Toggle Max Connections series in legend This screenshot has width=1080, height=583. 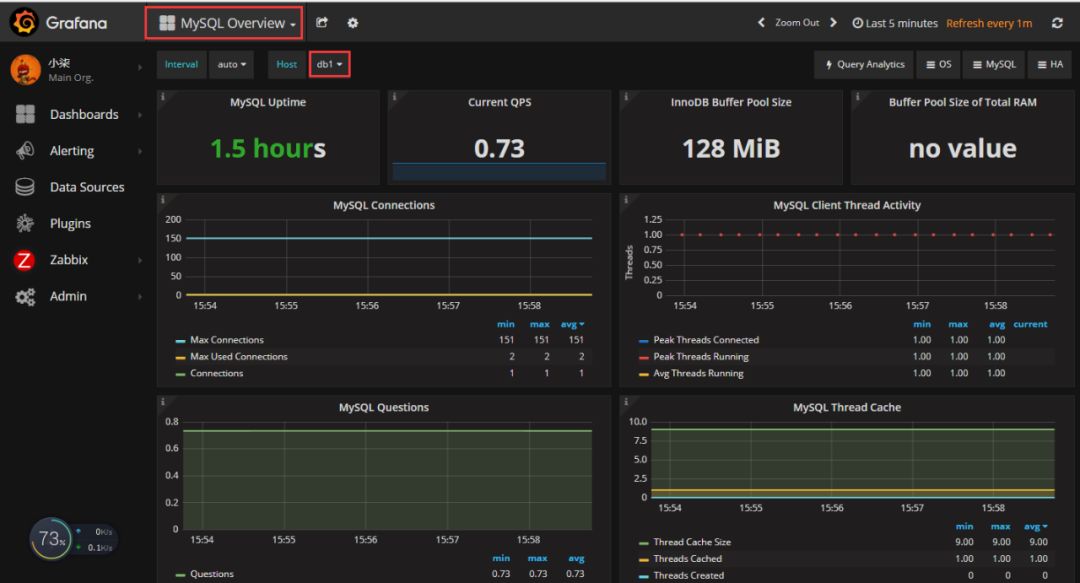coord(226,340)
